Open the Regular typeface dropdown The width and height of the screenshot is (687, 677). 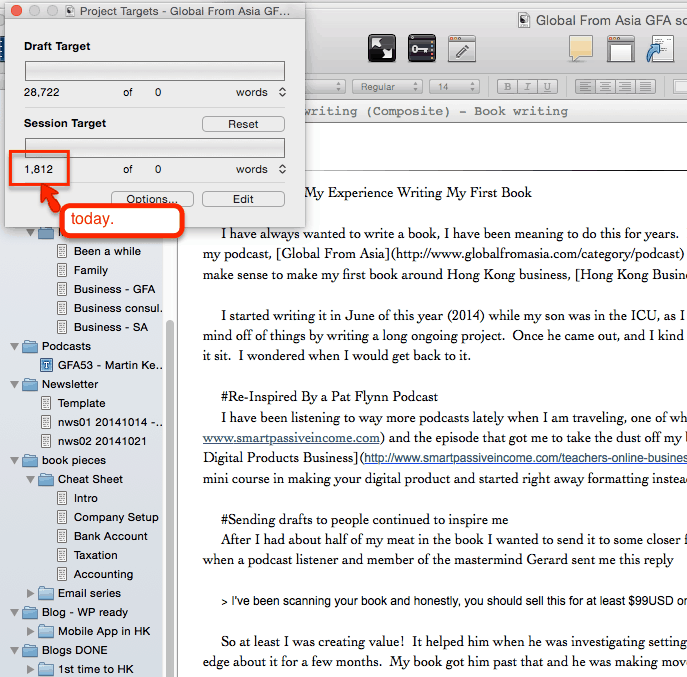tap(387, 87)
